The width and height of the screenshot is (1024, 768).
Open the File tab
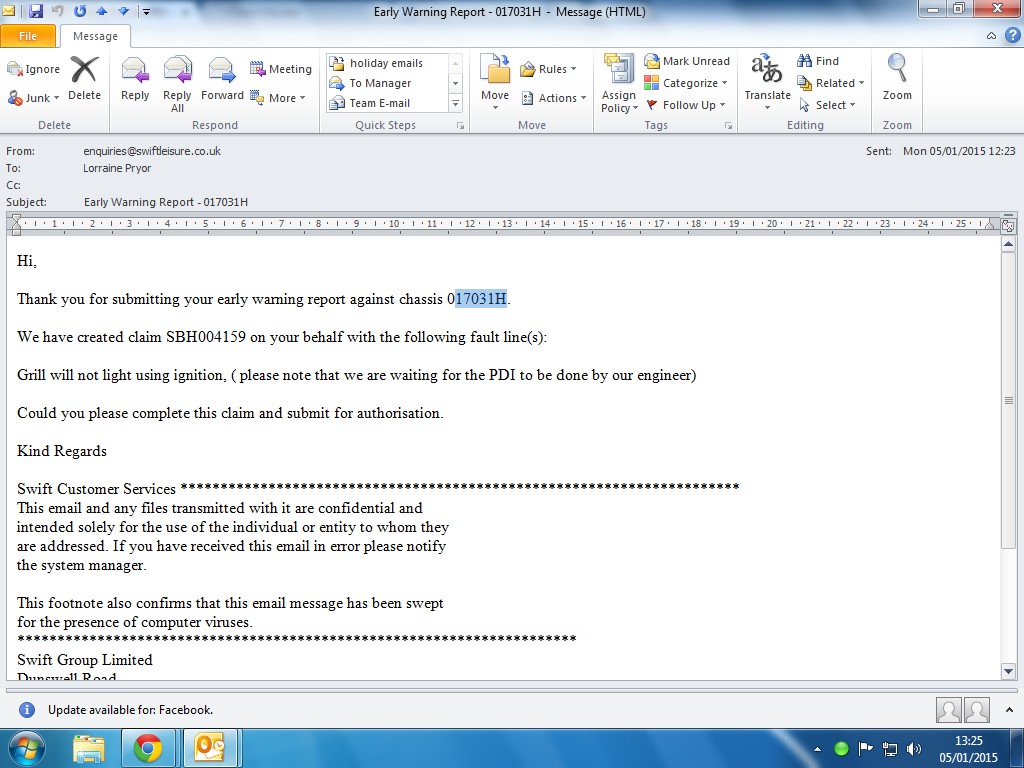28,36
